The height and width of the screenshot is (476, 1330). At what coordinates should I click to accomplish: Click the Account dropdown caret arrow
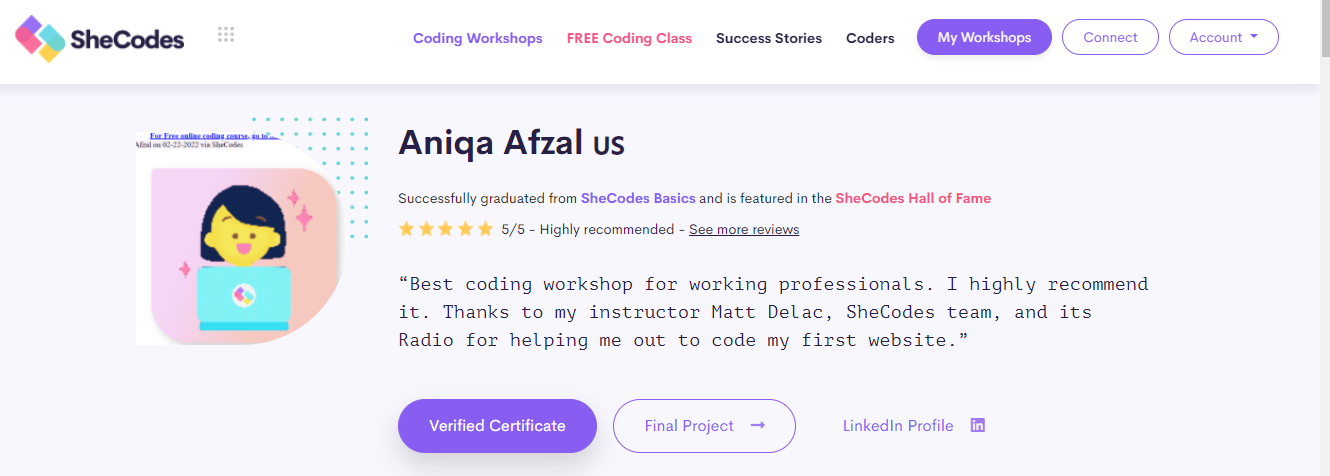[1253, 37]
